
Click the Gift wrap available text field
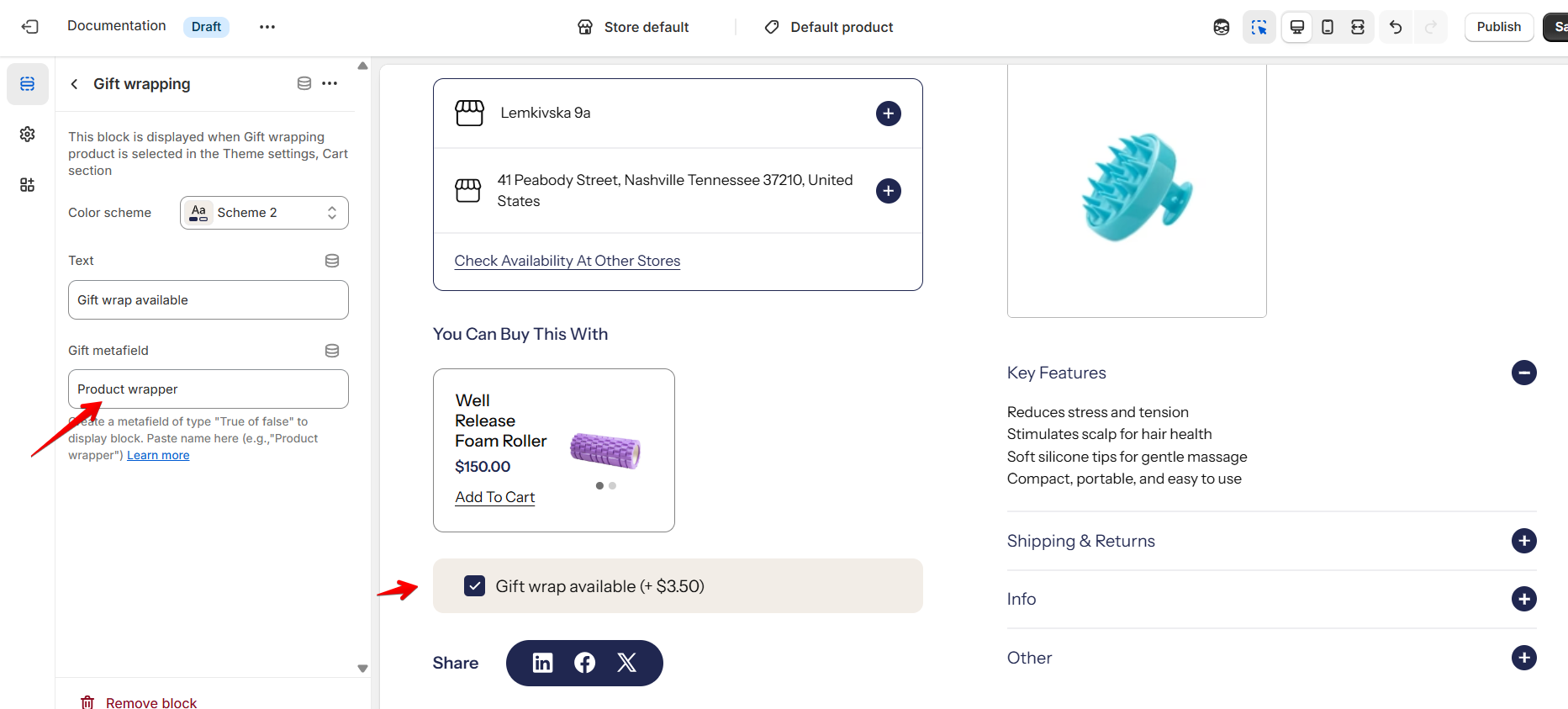[x=209, y=300]
